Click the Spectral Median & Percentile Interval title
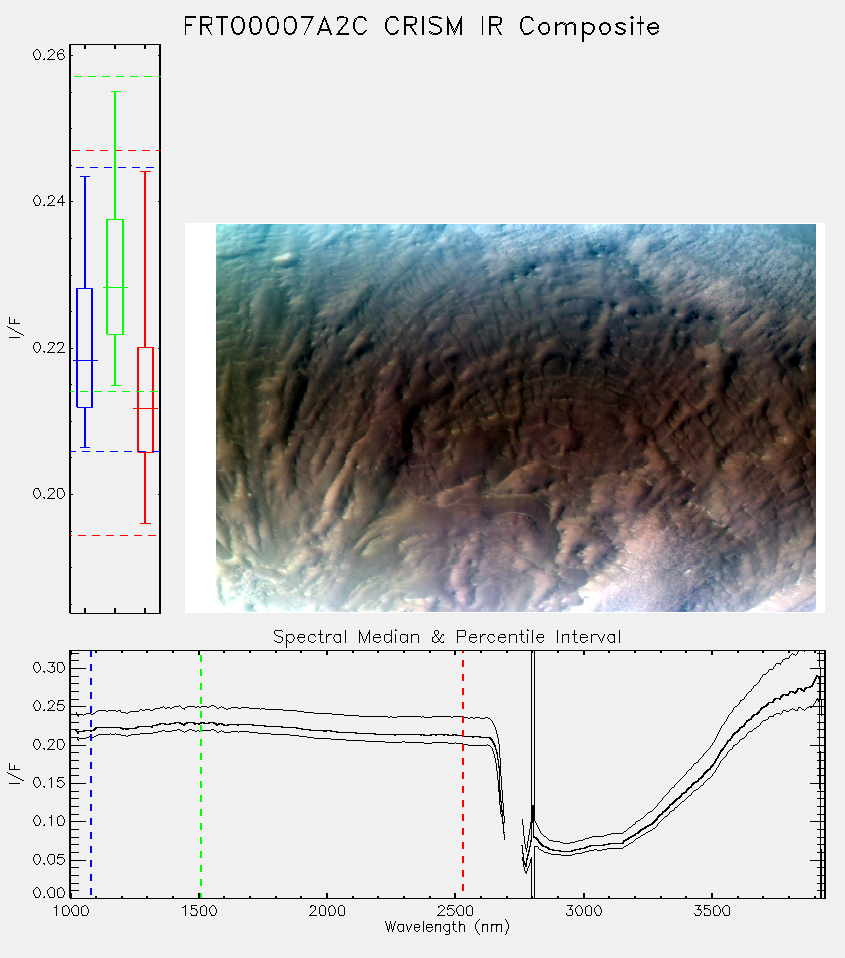 tap(447, 637)
